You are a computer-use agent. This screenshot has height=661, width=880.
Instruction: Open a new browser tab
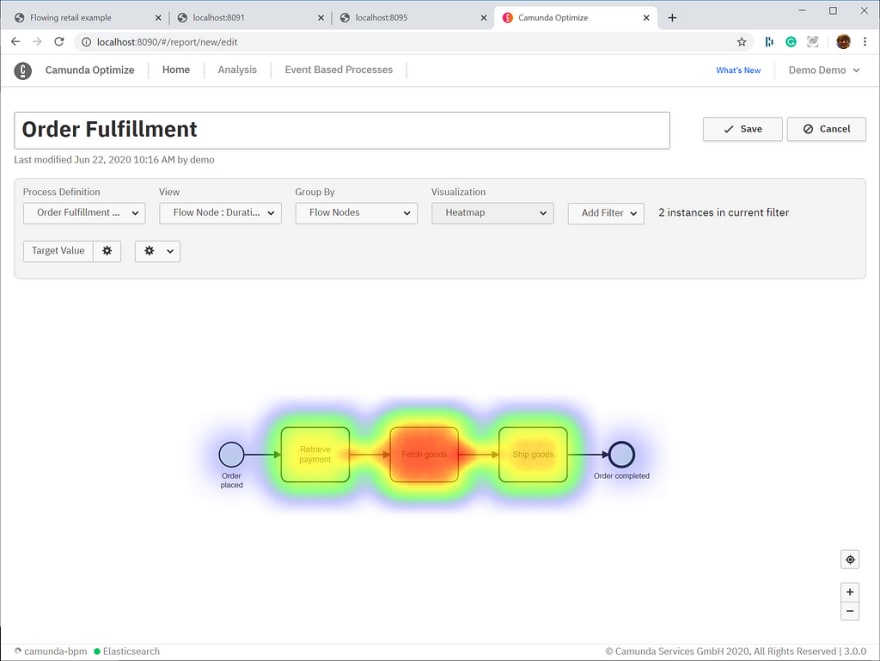coord(672,17)
